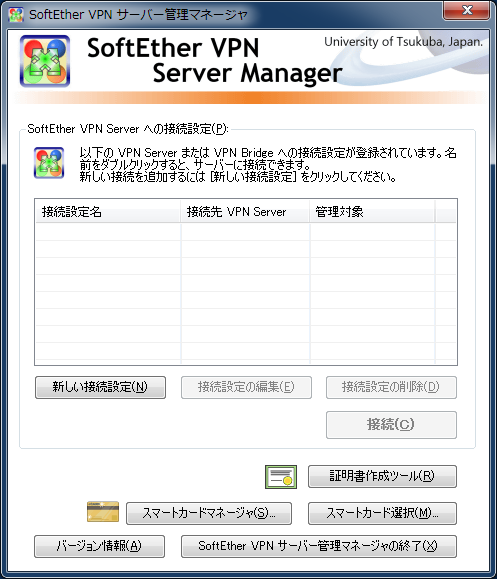497x579 pixels.
Task: Click the SoftEther VPN Server Manager logo icon
Action: click(45, 61)
